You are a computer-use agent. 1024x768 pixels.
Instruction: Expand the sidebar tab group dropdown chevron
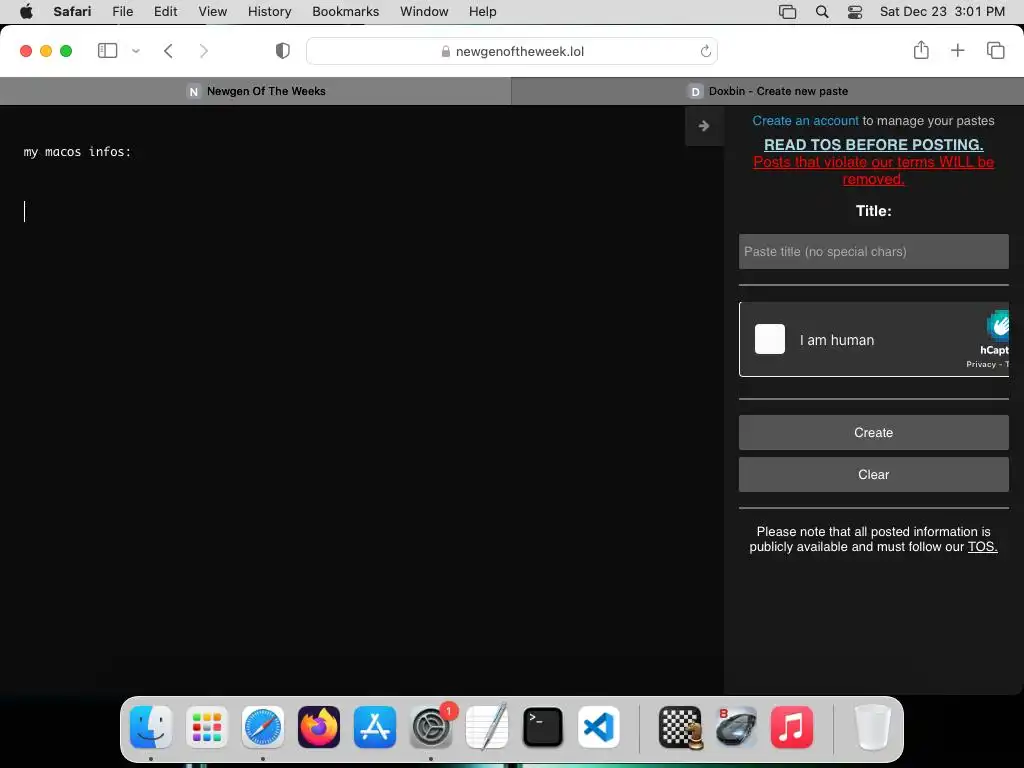(136, 51)
